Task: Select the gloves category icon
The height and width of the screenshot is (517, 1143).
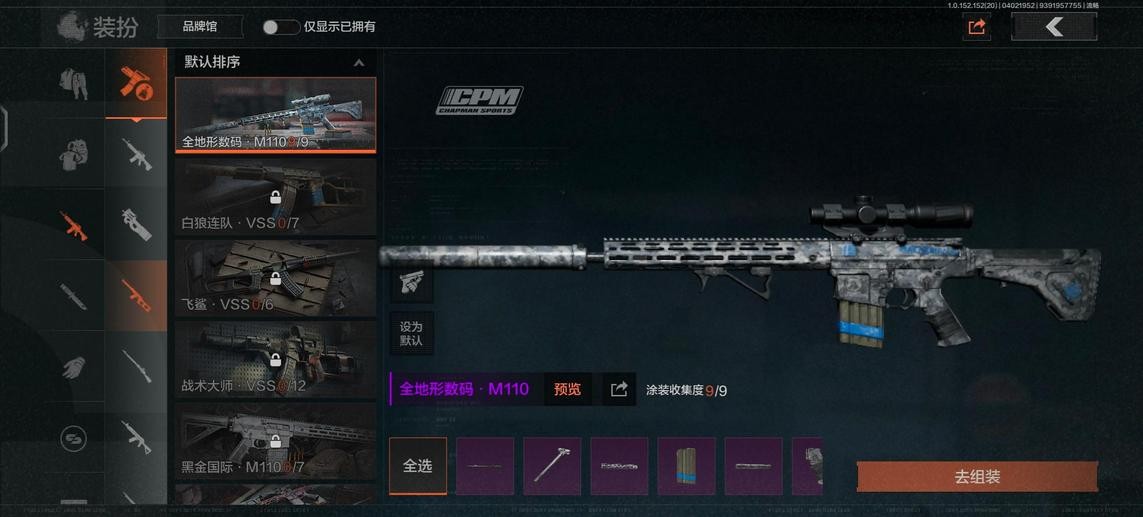Action: tap(74, 367)
